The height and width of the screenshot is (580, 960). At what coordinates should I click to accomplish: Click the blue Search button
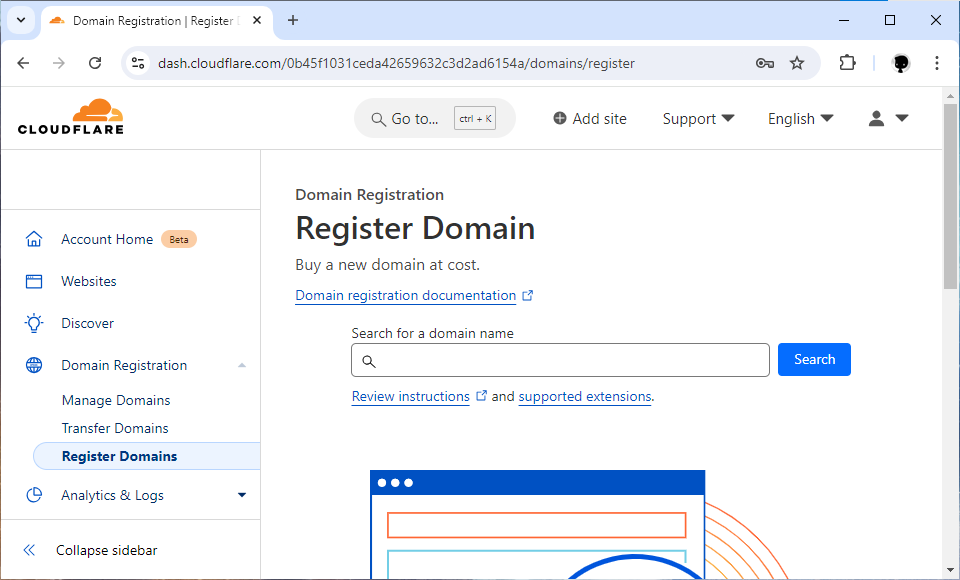(814, 360)
